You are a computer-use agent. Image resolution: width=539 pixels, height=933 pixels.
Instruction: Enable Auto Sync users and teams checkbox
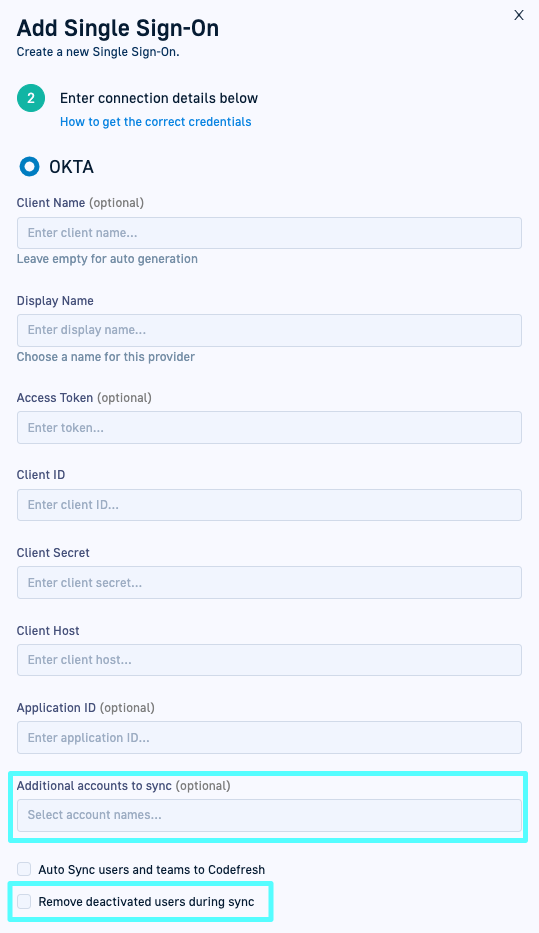click(x=24, y=869)
